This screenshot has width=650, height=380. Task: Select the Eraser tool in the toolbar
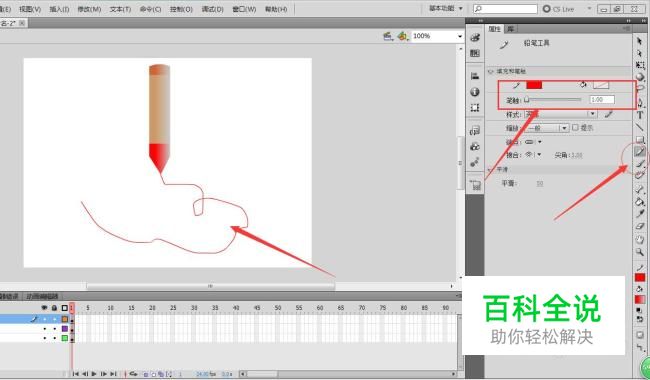pyautogui.click(x=640, y=226)
